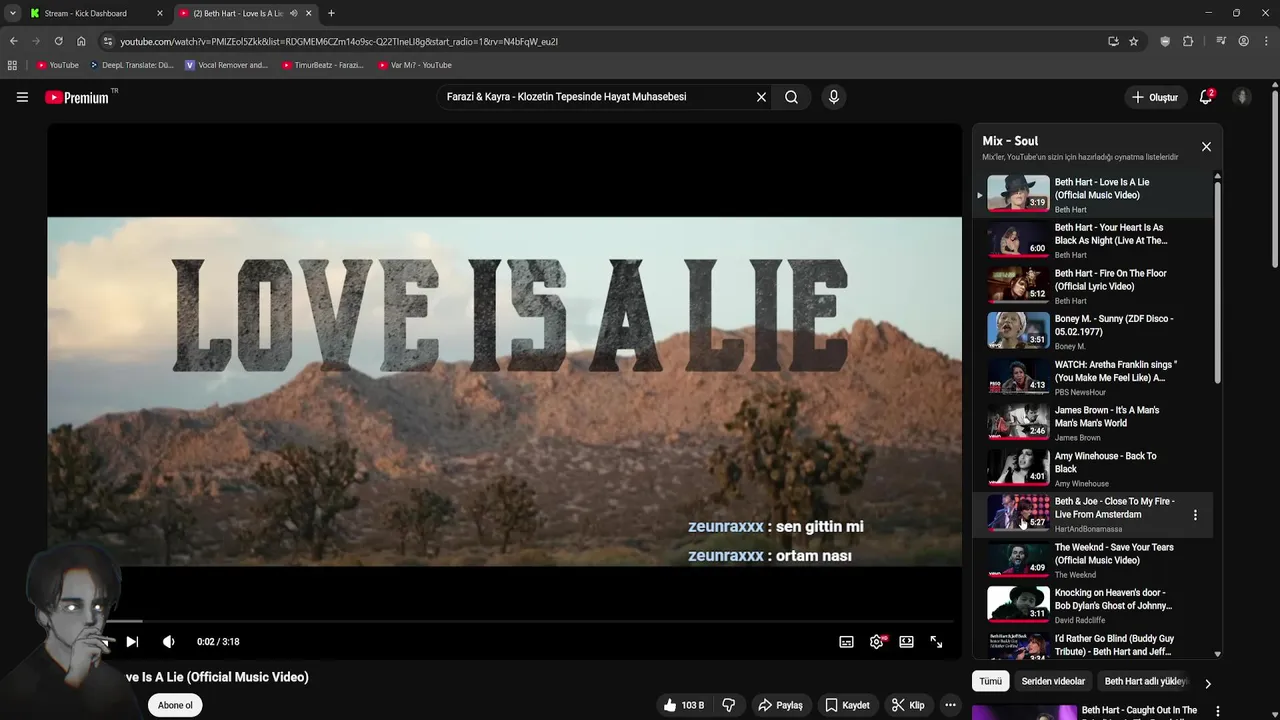This screenshot has width=1280, height=720.
Task: Open the apps grid in bookmarks bar
Action: pos(12,65)
